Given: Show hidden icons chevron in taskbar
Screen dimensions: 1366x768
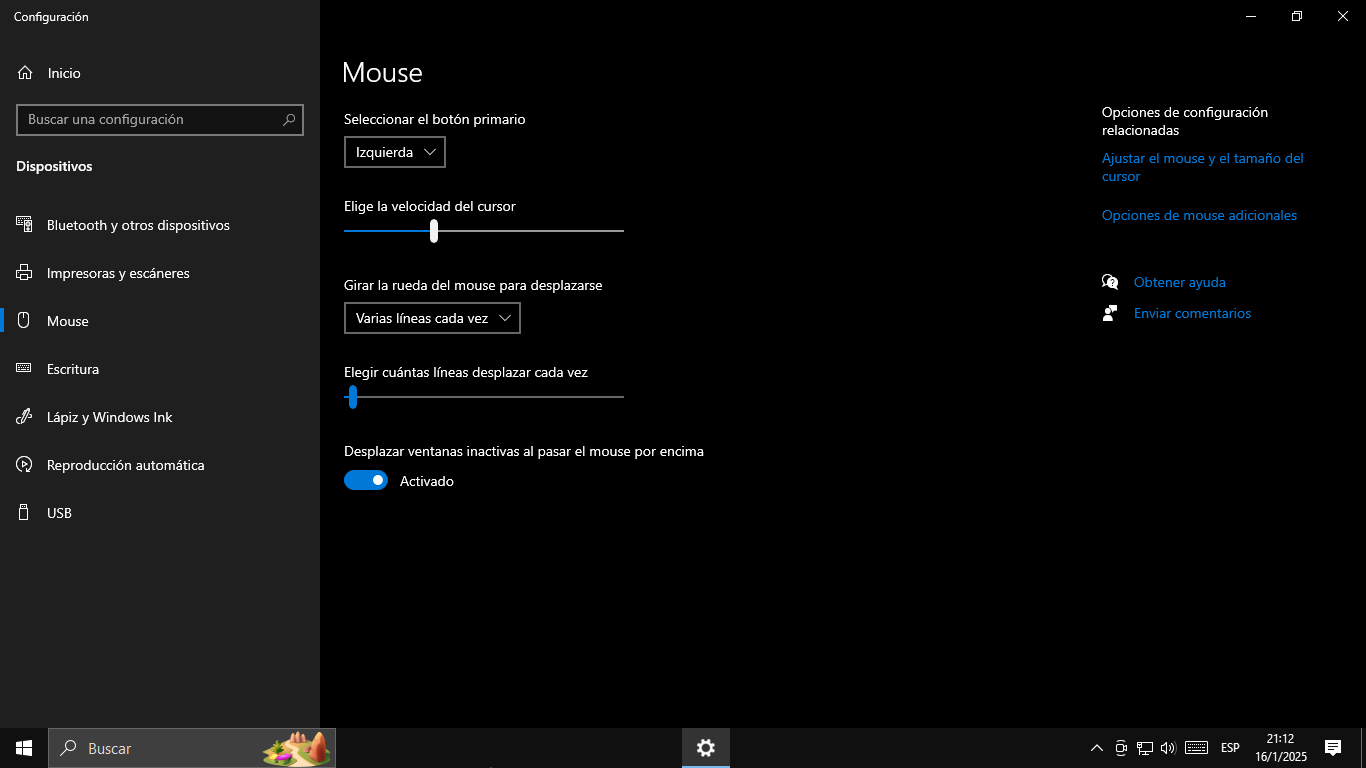Looking at the screenshot, I should [1097, 748].
